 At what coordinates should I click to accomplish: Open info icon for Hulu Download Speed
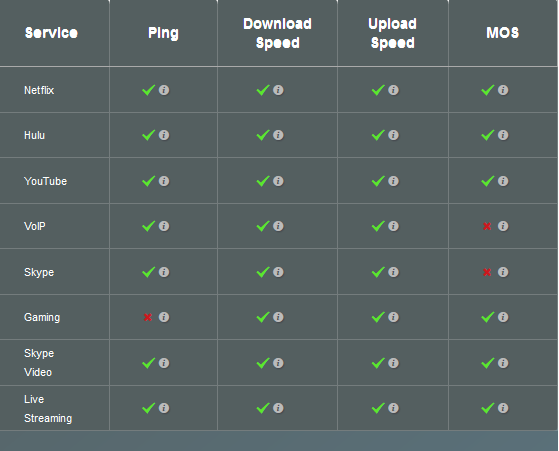click(x=278, y=135)
